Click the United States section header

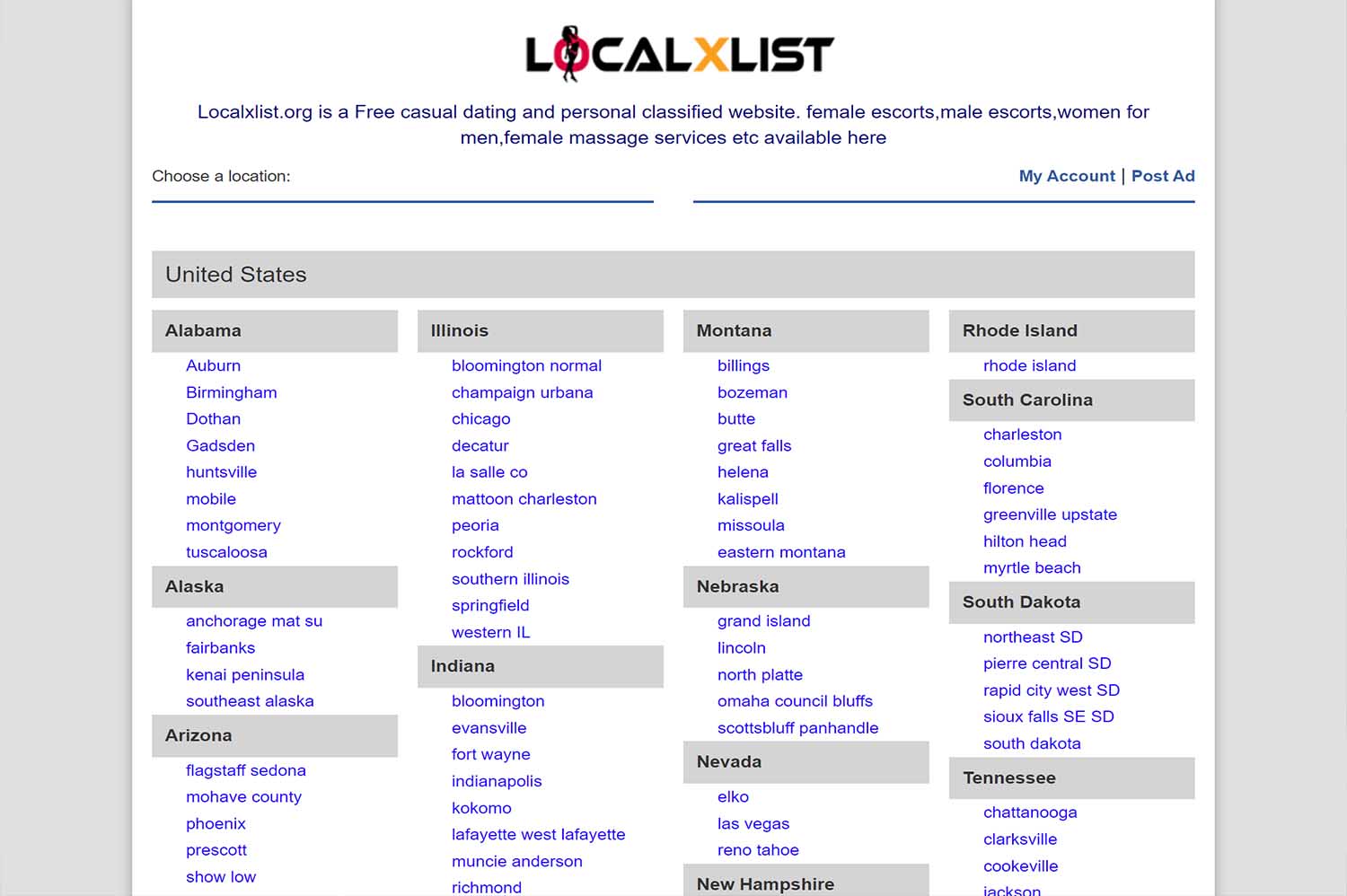[x=235, y=275]
